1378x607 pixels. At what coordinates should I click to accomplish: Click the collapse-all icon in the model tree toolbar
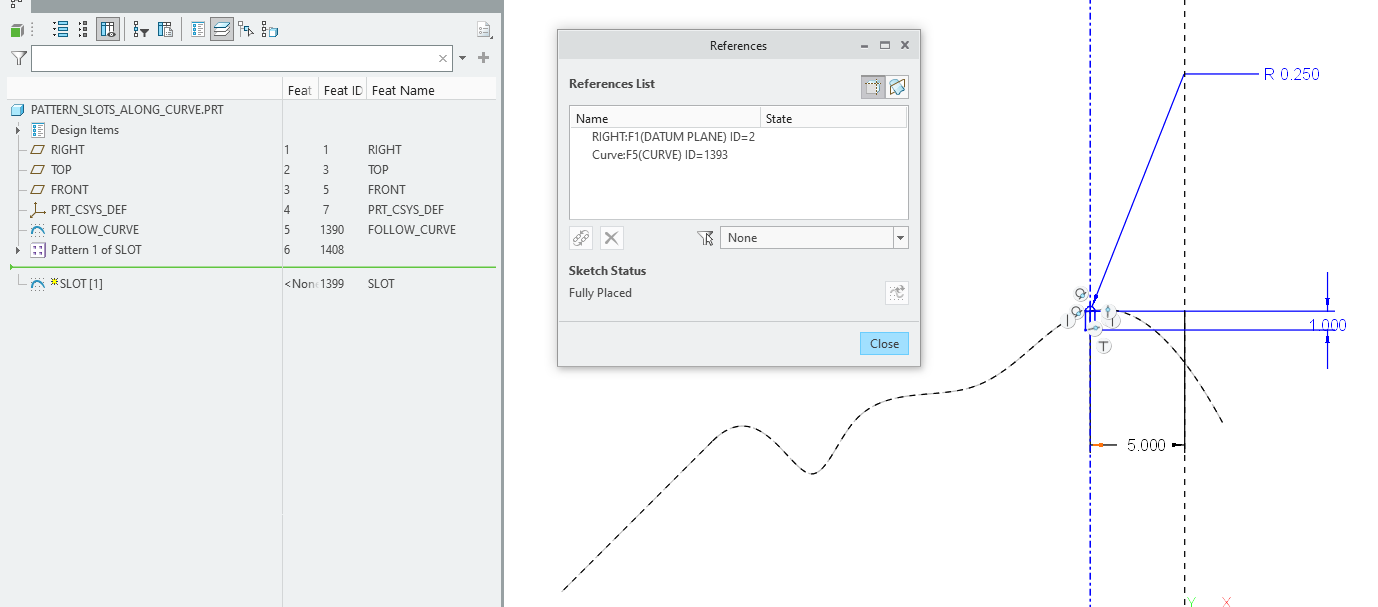[x=82, y=28]
